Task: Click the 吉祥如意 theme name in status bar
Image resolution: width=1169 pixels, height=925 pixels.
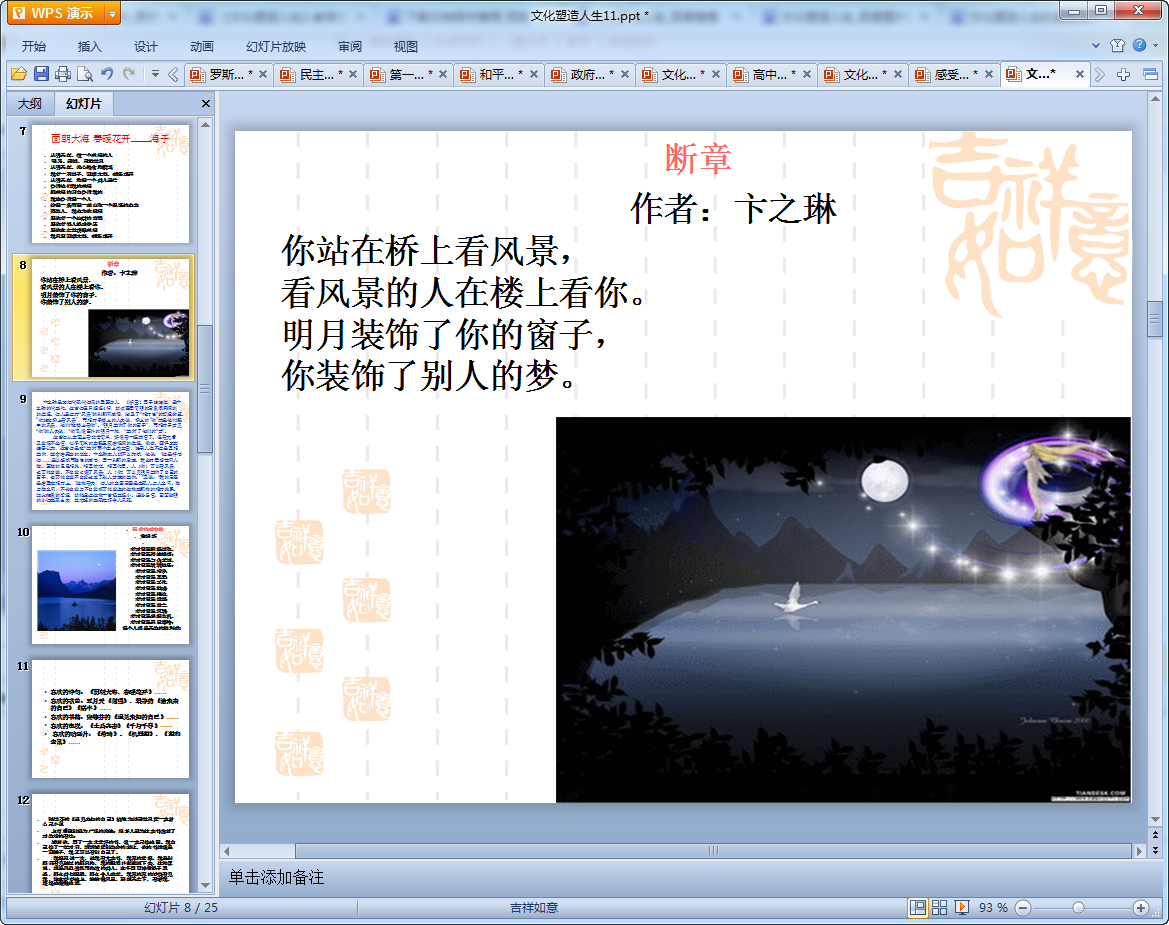Action: [x=534, y=907]
